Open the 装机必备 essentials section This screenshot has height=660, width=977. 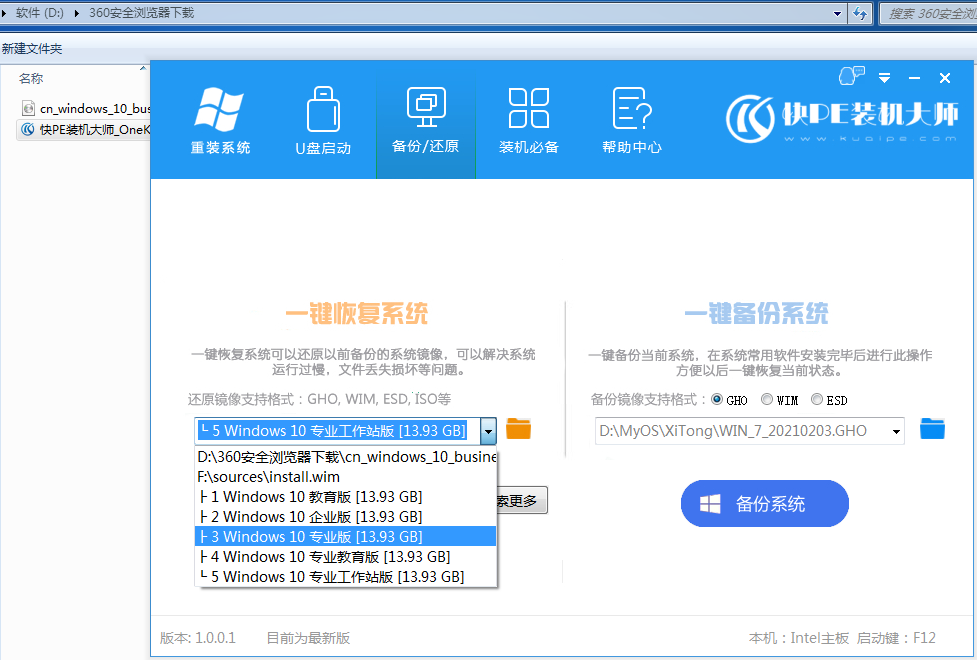(529, 121)
